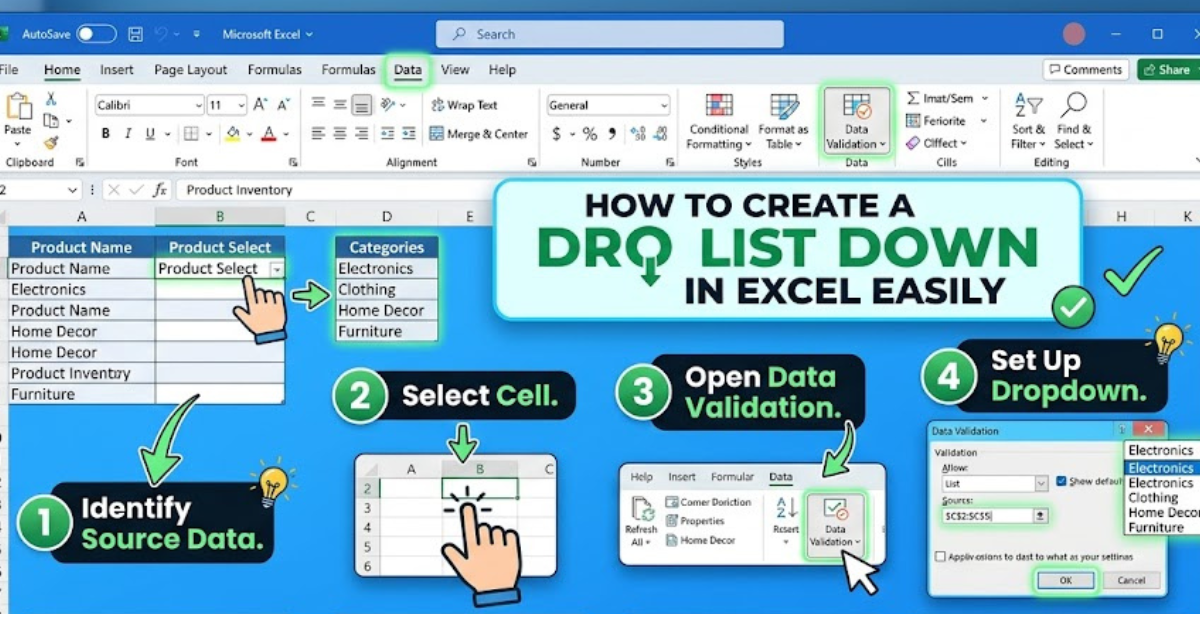The height and width of the screenshot is (628, 1200).
Task: Click OK in Data Validation dialog
Action: 1067,579
